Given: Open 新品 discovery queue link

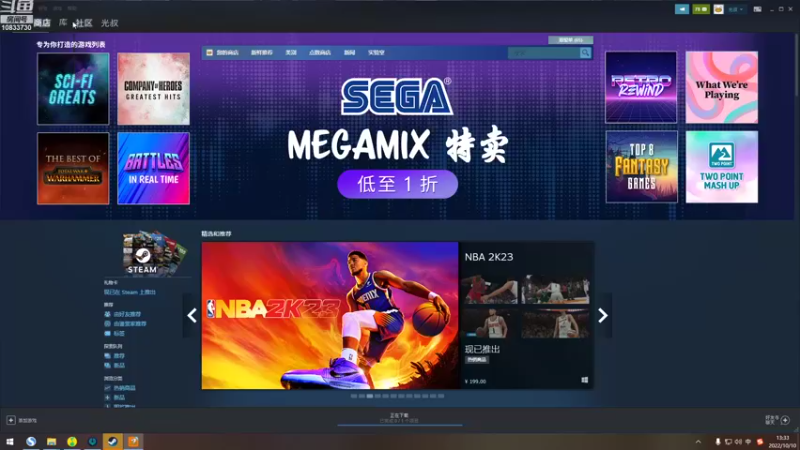Looking at the screenshot, I should click(119, 366).
